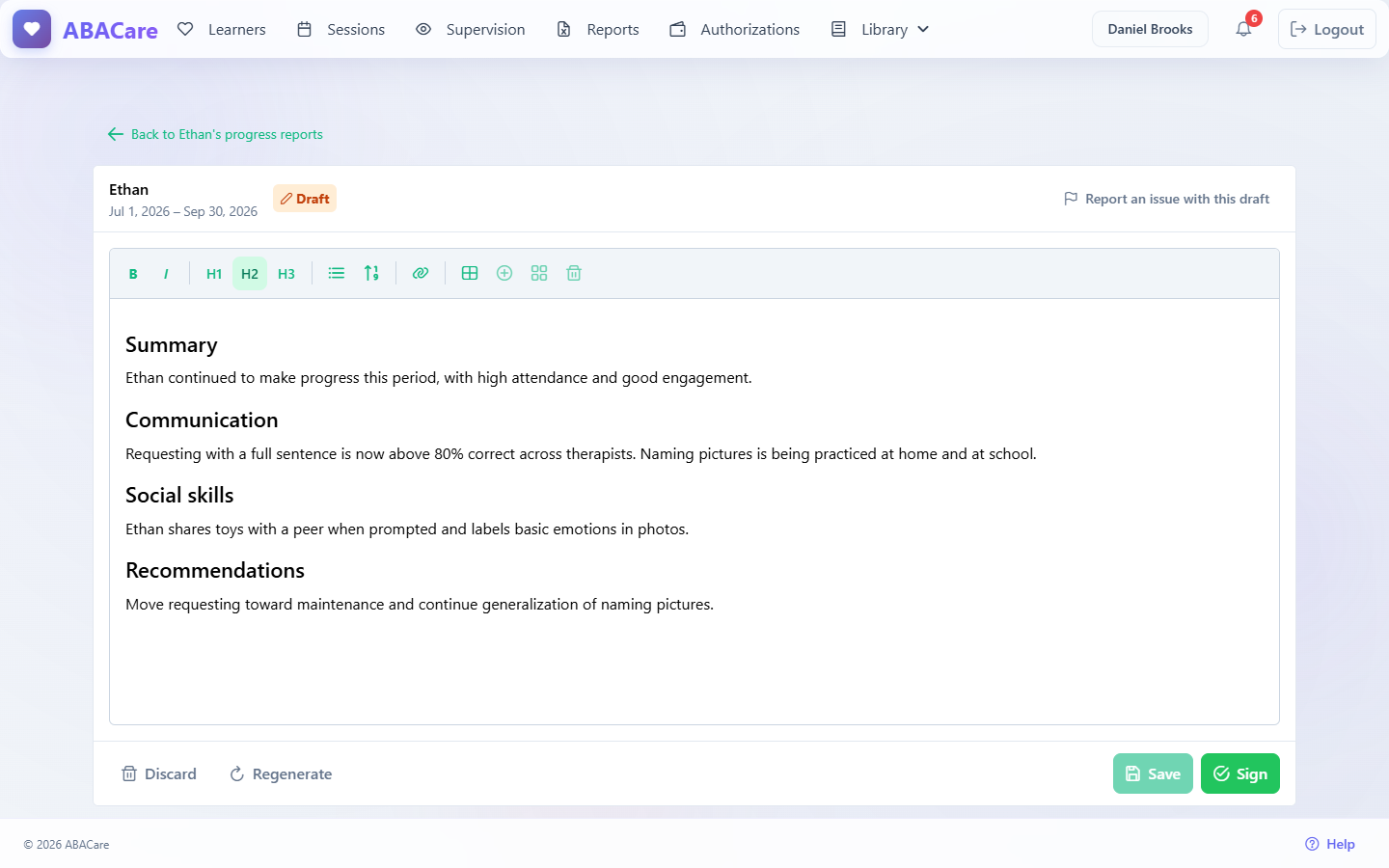Open the Authorizations page
The height and width of the screenshot is (868, 1389).
(735, 30)
